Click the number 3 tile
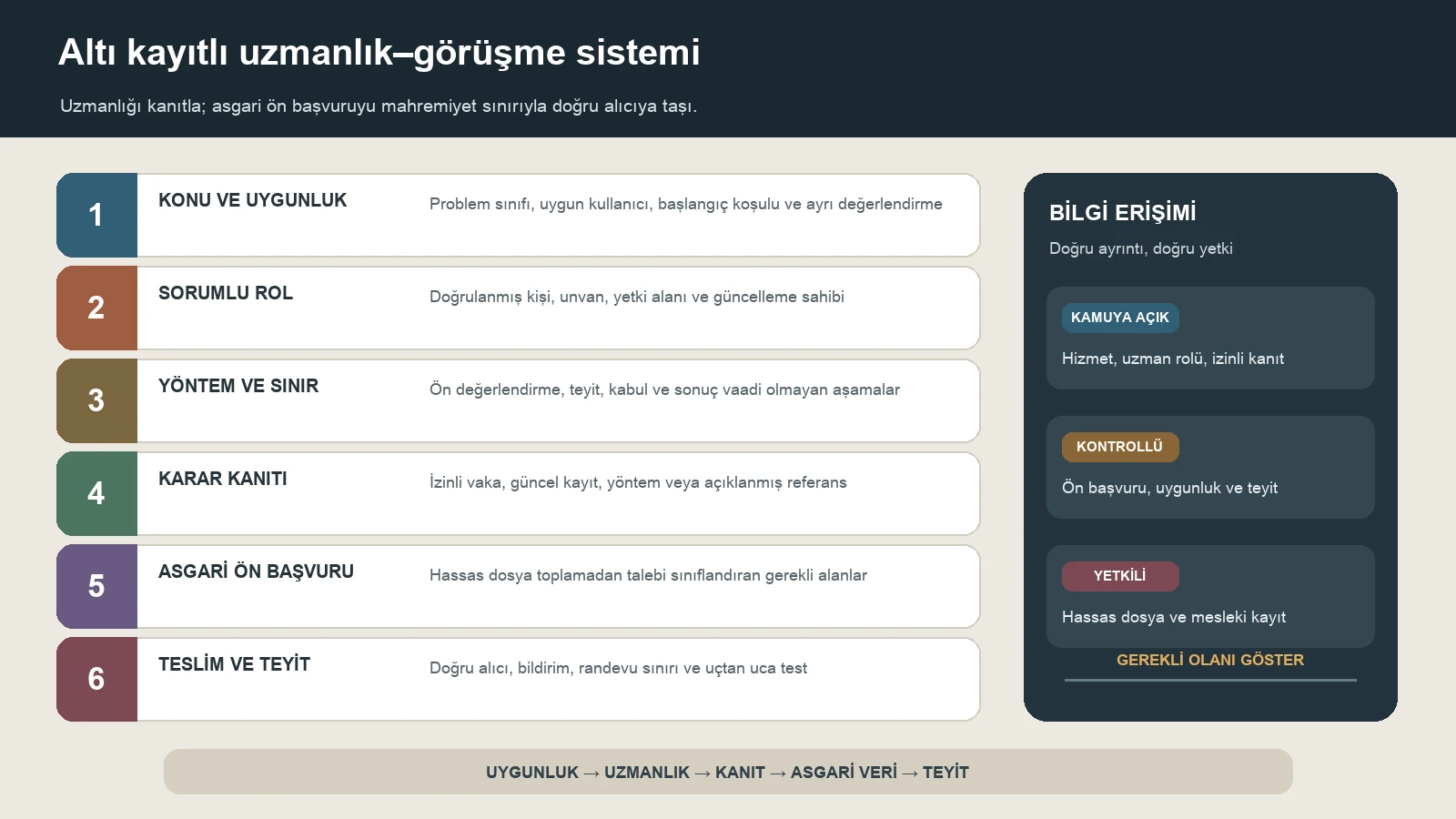The image size is (1456, 819). (96, 400)
